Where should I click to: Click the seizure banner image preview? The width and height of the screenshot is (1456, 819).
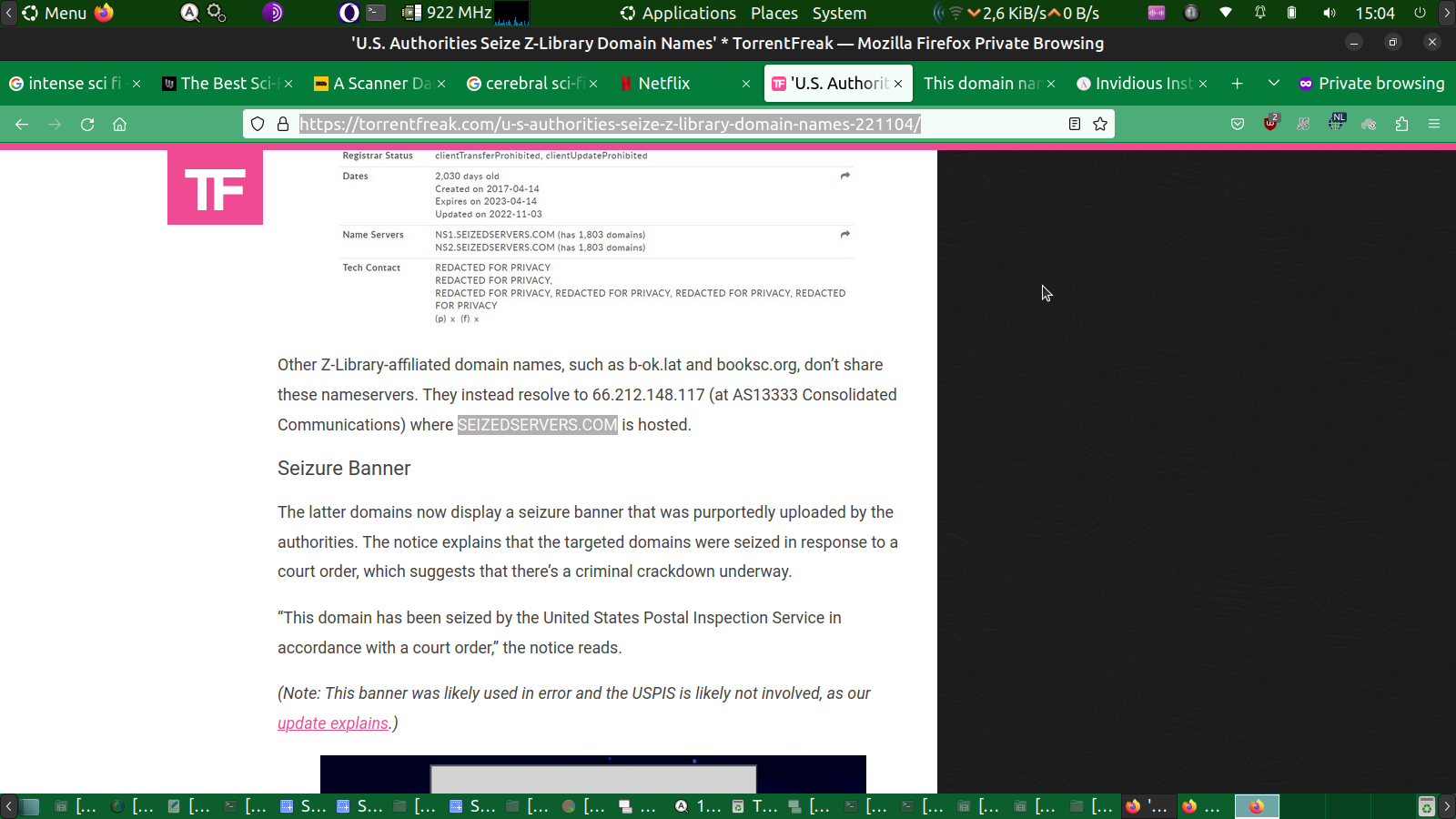[x=593, y=774]
